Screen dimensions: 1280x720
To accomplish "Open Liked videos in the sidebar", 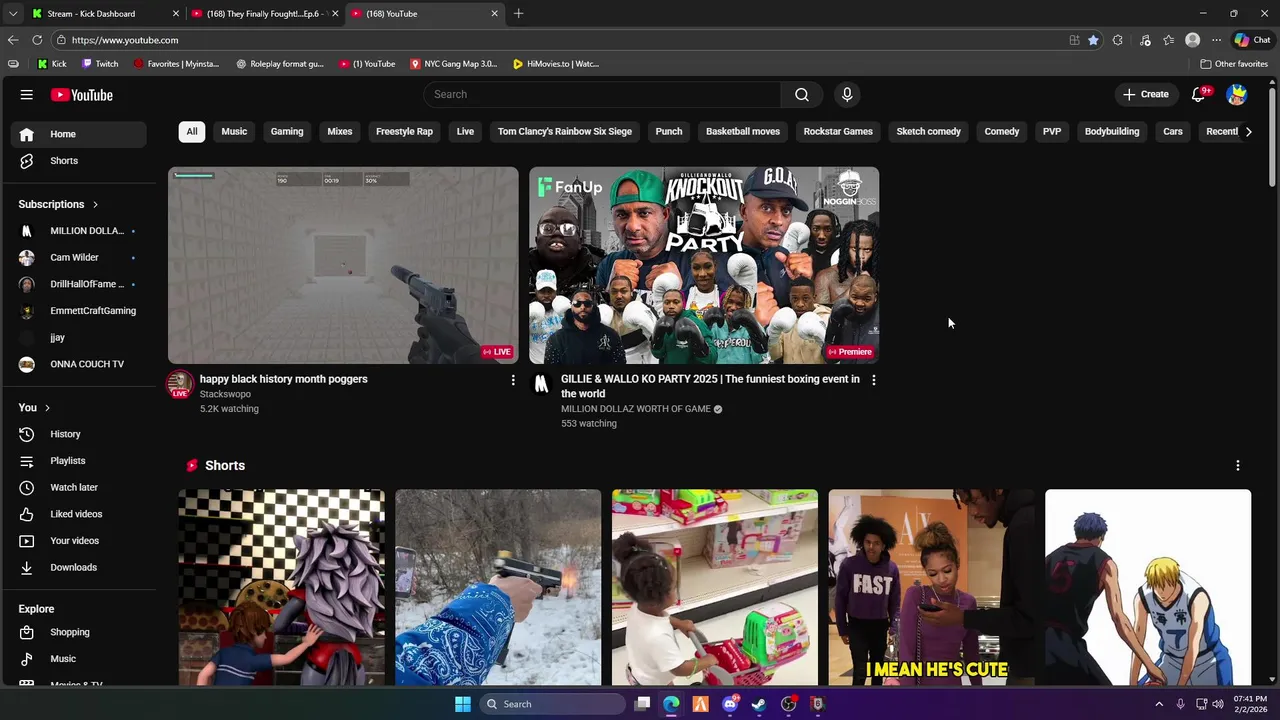I will [x=76, y=514].
